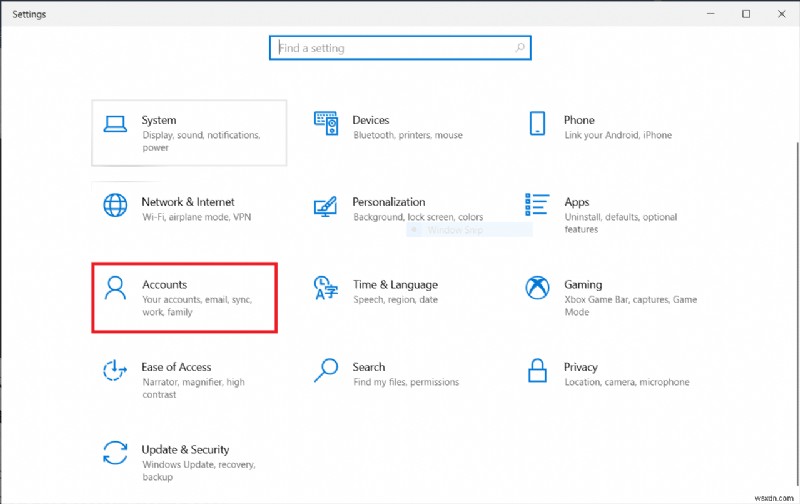Open the Ease of Access icon
Image resolution: width=800 pixels, height=504 pixels.
[x=116, y=371]
